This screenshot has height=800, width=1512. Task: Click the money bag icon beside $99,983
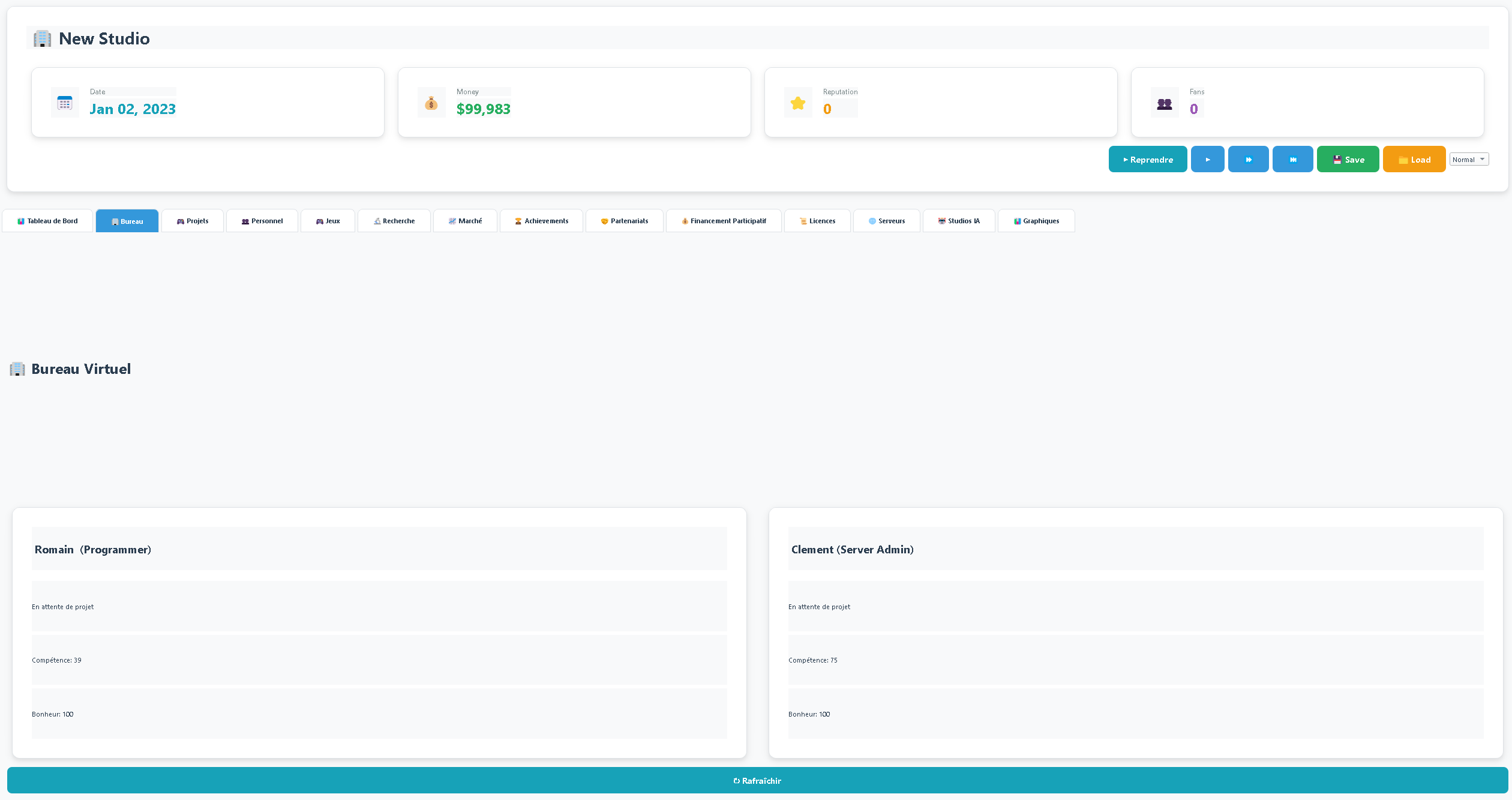[x=431, y=102]
